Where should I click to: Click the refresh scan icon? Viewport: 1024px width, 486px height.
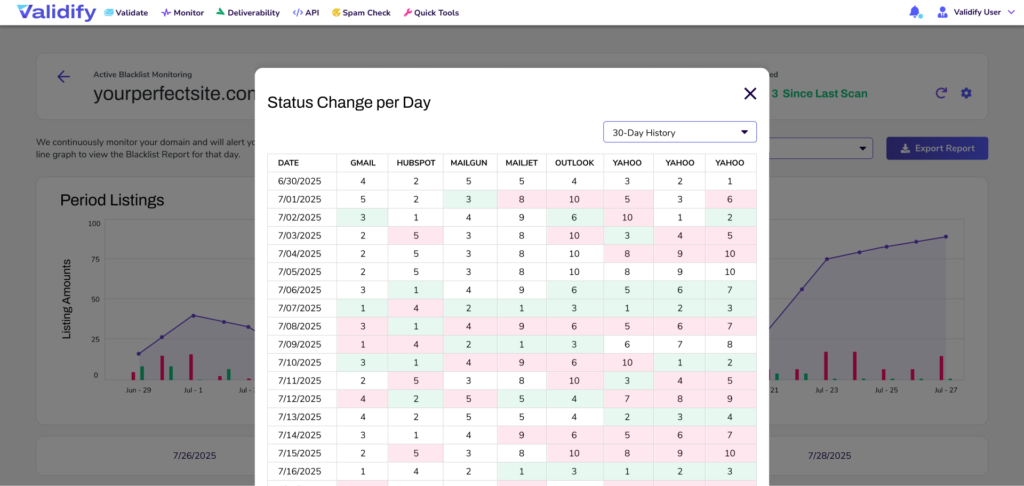click(941, 93)
